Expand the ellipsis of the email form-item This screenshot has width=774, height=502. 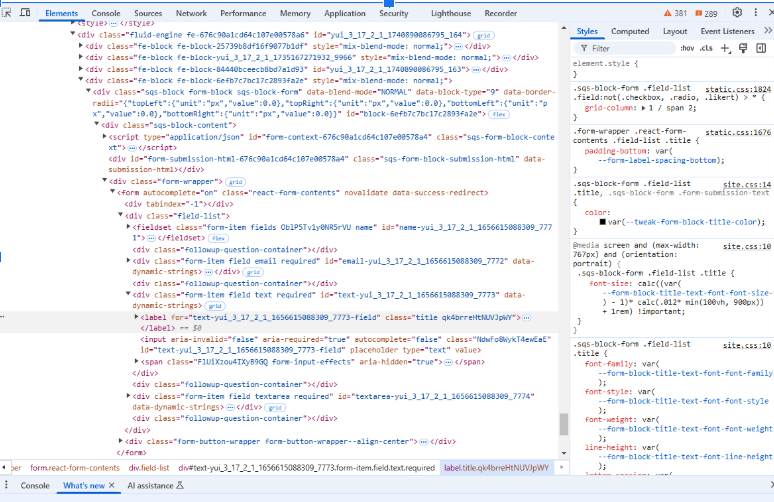pyautogui.click(x=208, y=272)
